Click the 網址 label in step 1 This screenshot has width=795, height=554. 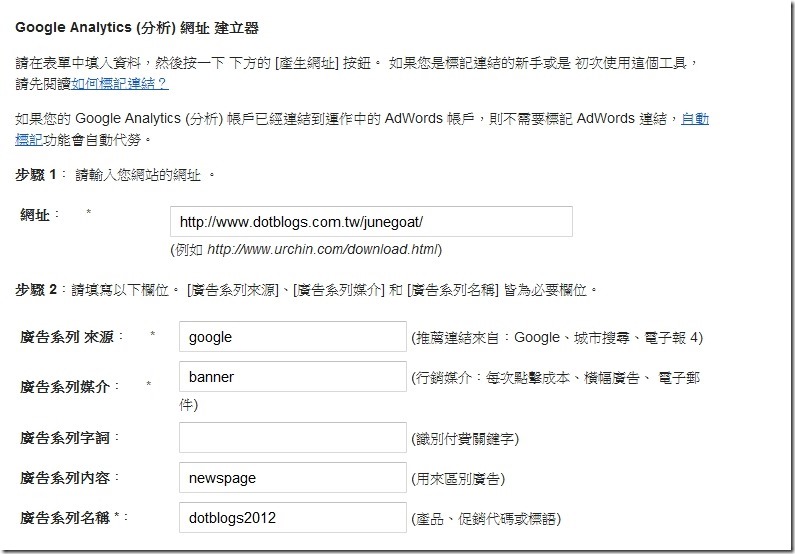35,215
